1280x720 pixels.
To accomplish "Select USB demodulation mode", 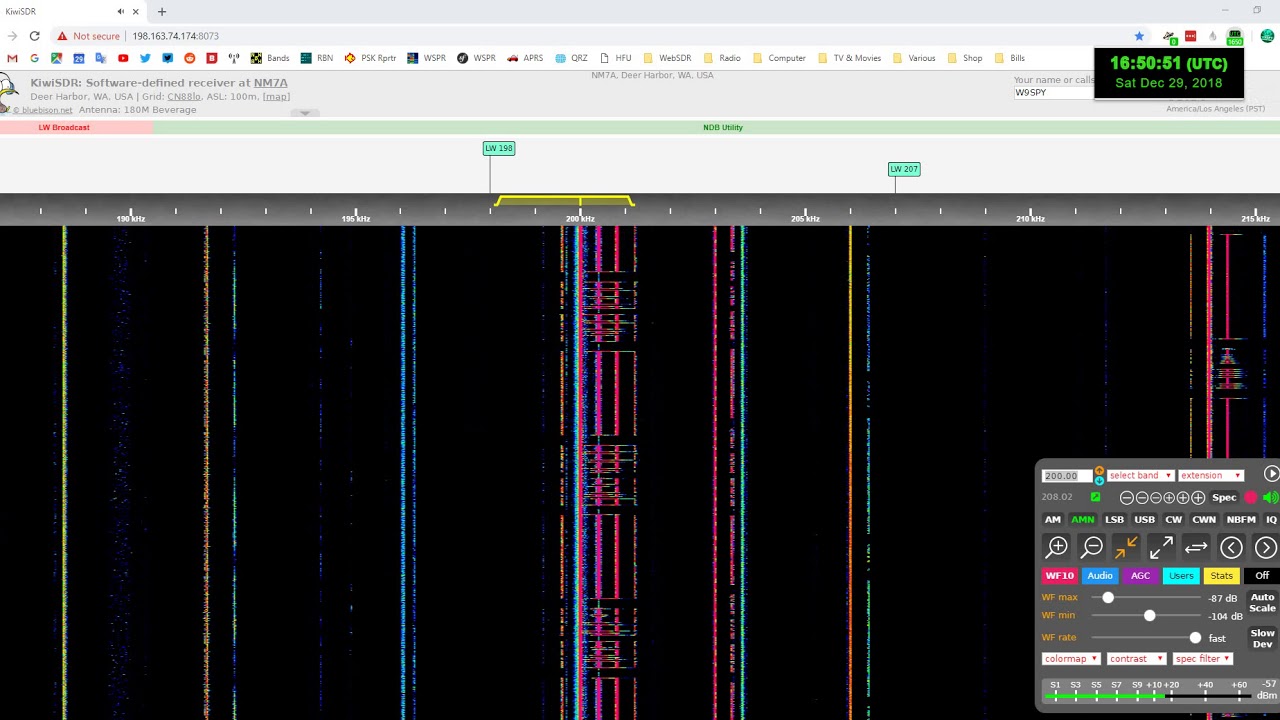I will tap(1144, 519).
